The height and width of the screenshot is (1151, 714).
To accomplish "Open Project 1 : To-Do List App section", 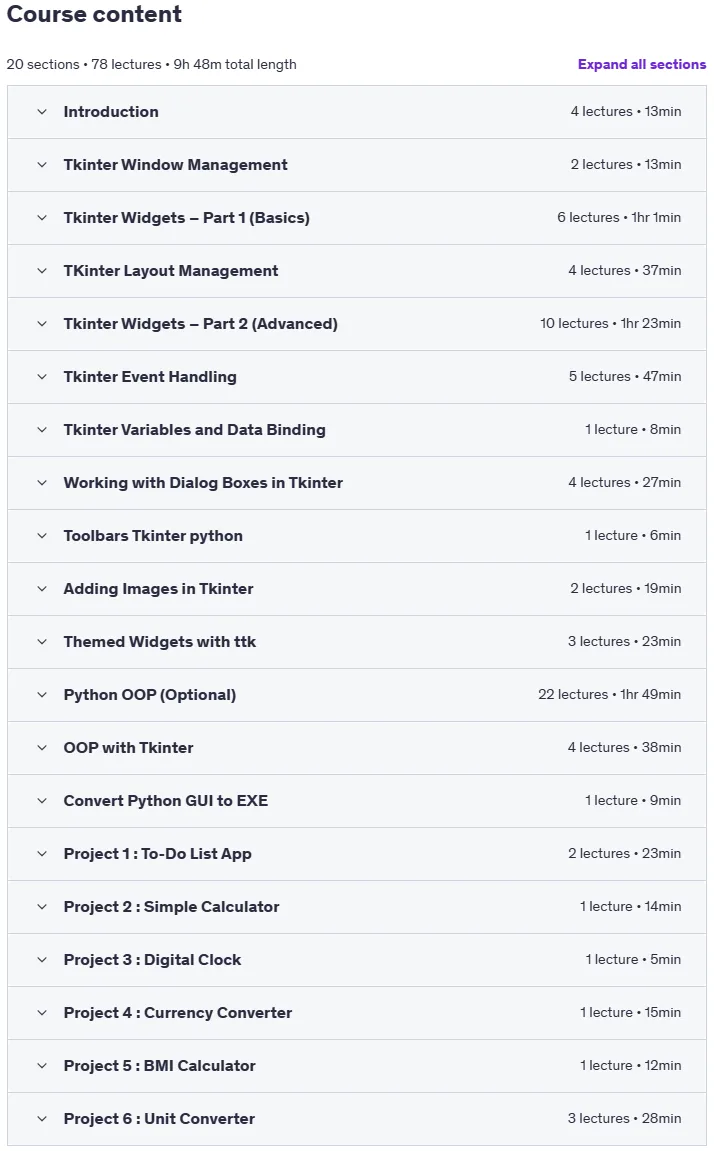I will coord(357,854).
